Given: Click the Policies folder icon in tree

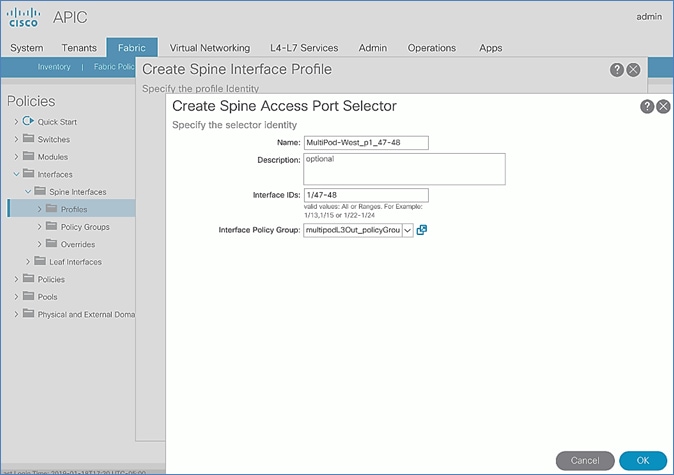Looking at the screenshot, I should pyautogui.click(x=28, y=279).
